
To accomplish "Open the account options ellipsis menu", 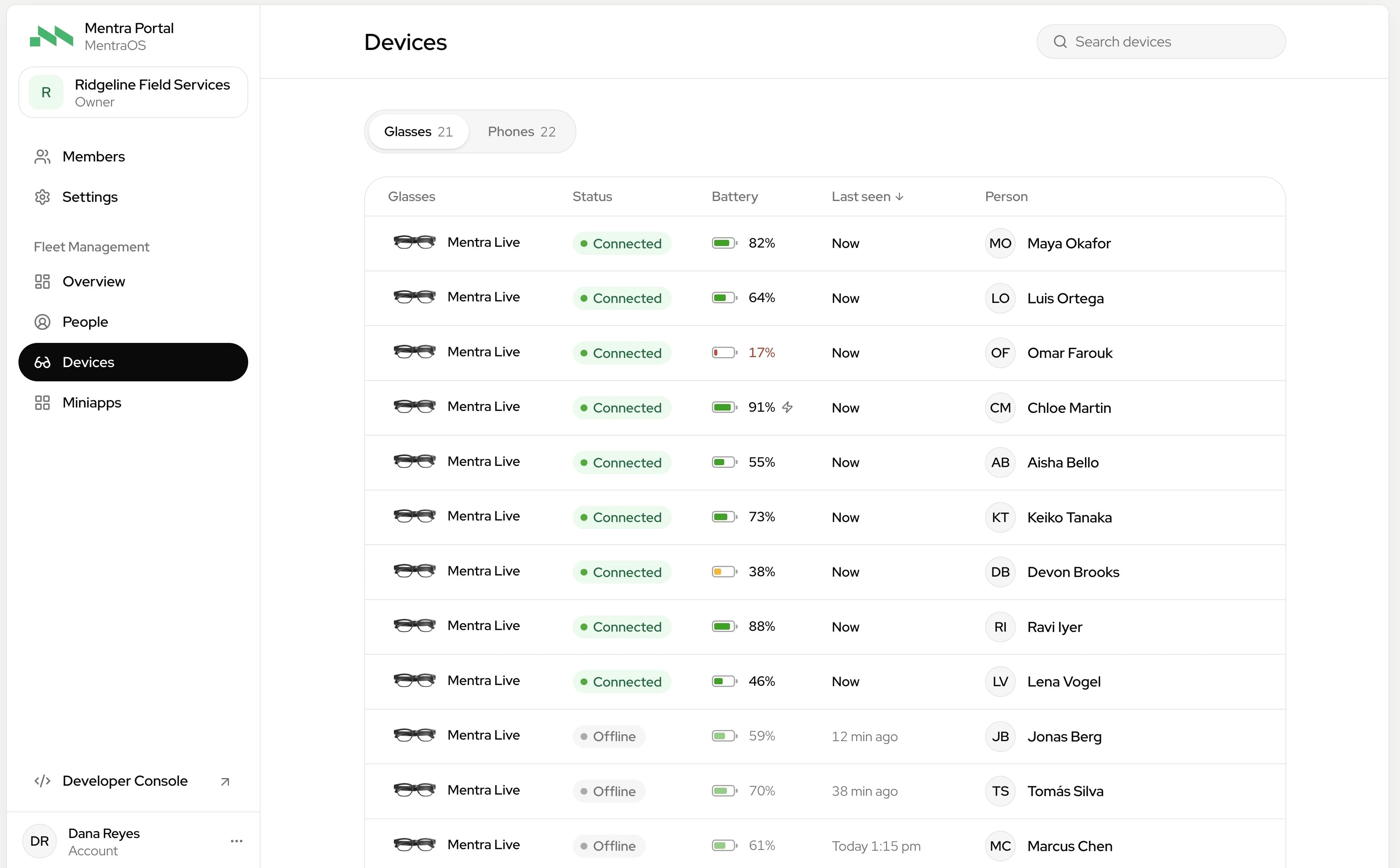I will coord(236,841).
